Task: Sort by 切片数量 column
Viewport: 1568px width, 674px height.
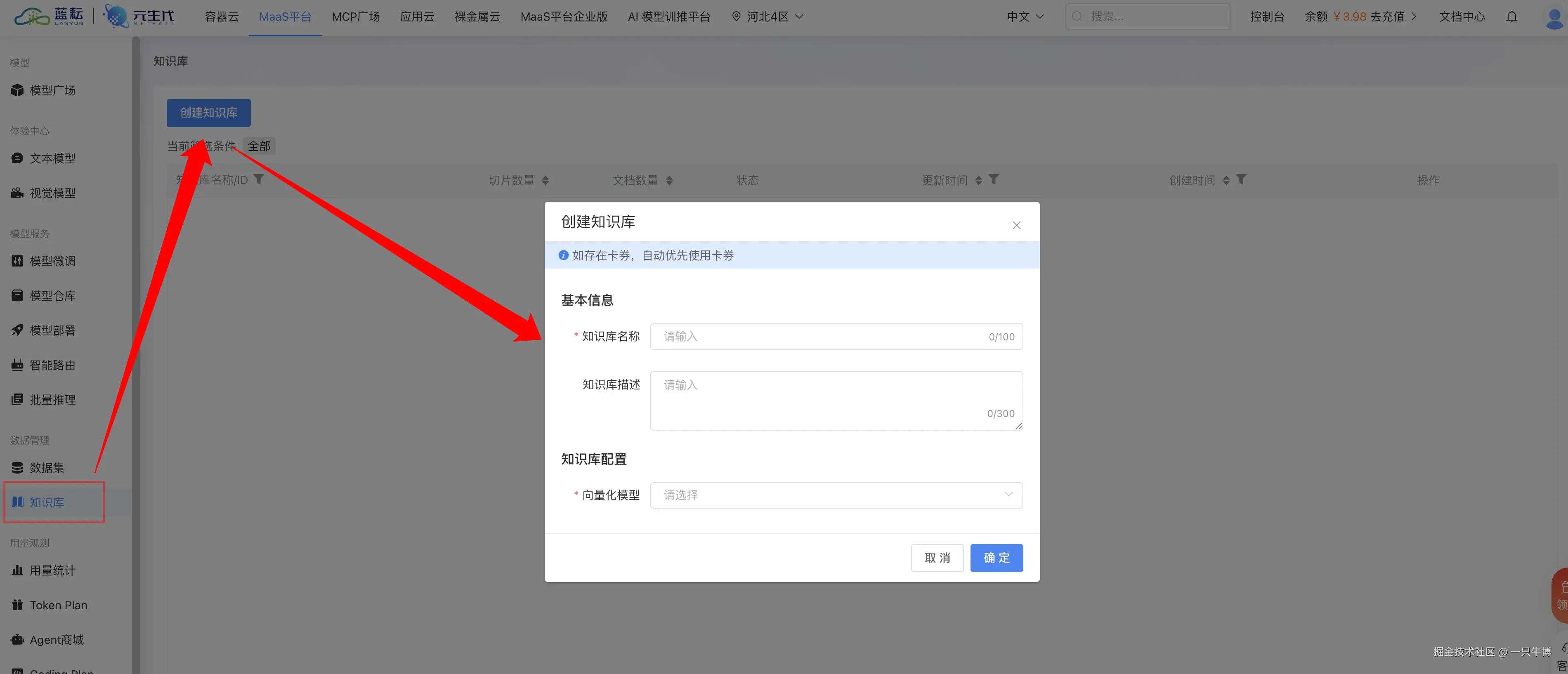Action: 545,180
